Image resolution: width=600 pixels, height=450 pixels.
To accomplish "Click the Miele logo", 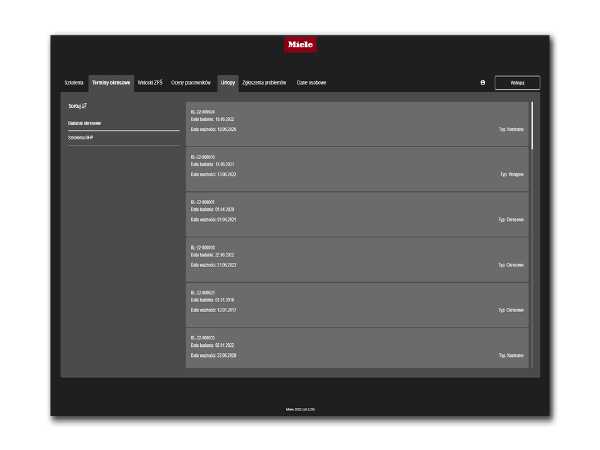I will pyautogui.click(x=300, y=45).
